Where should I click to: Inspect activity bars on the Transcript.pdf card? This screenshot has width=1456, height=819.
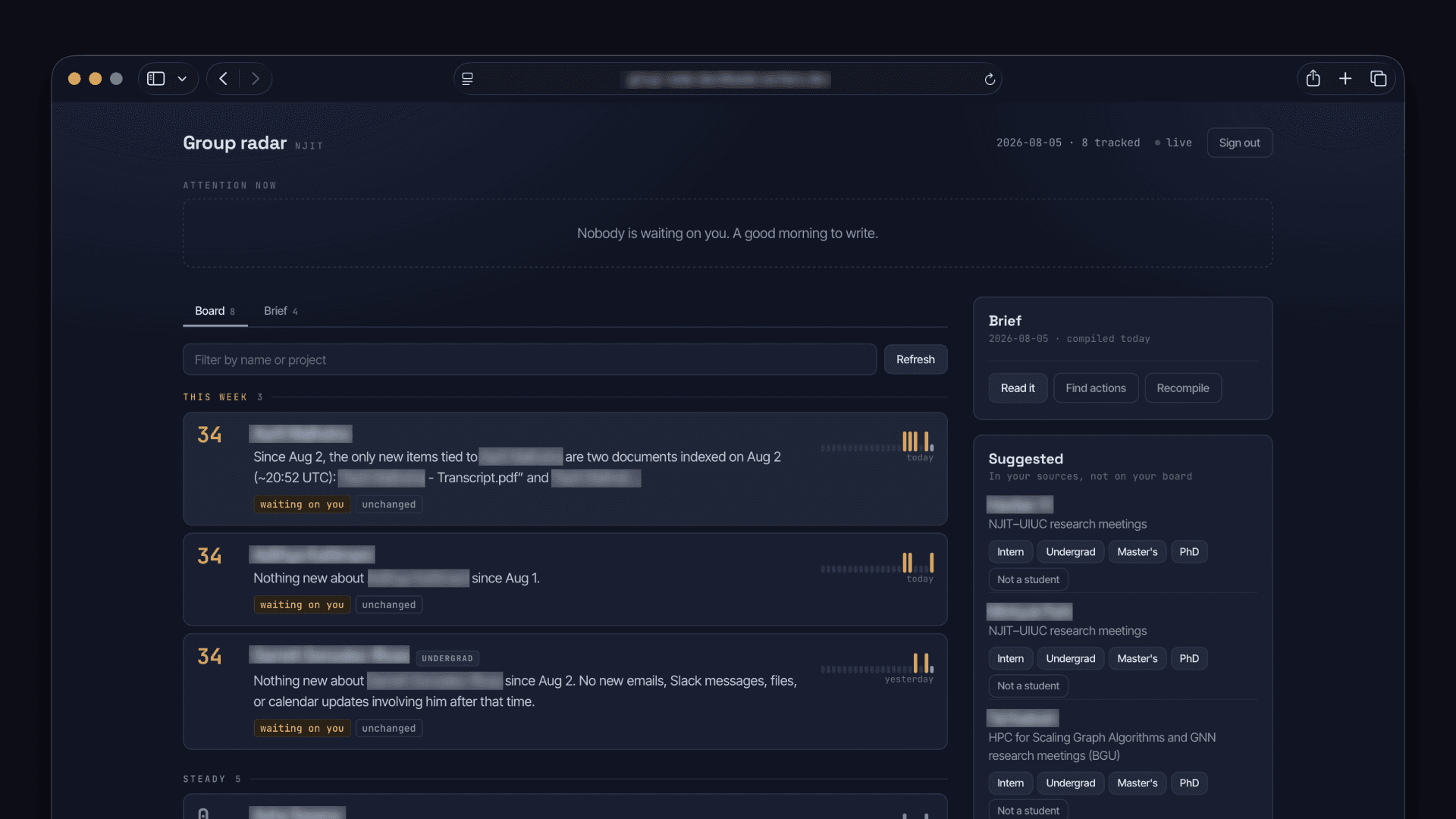click(877, 442)
